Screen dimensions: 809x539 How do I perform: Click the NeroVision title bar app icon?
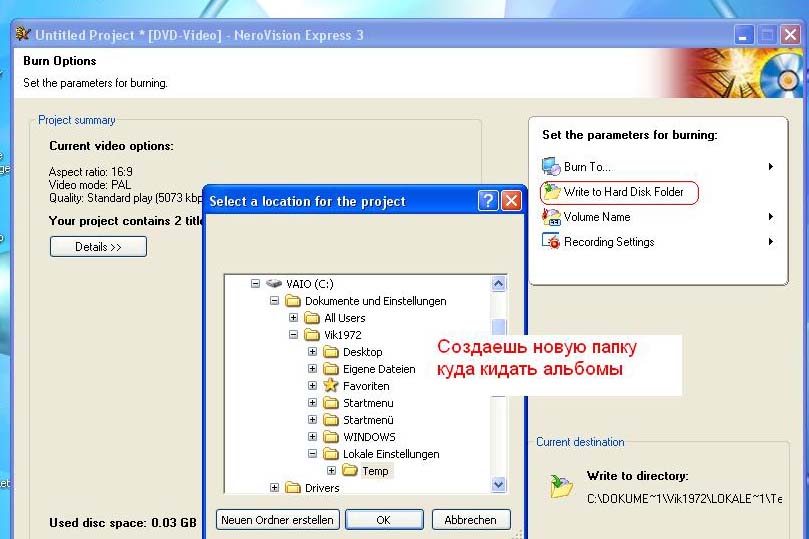click(23, 35)
